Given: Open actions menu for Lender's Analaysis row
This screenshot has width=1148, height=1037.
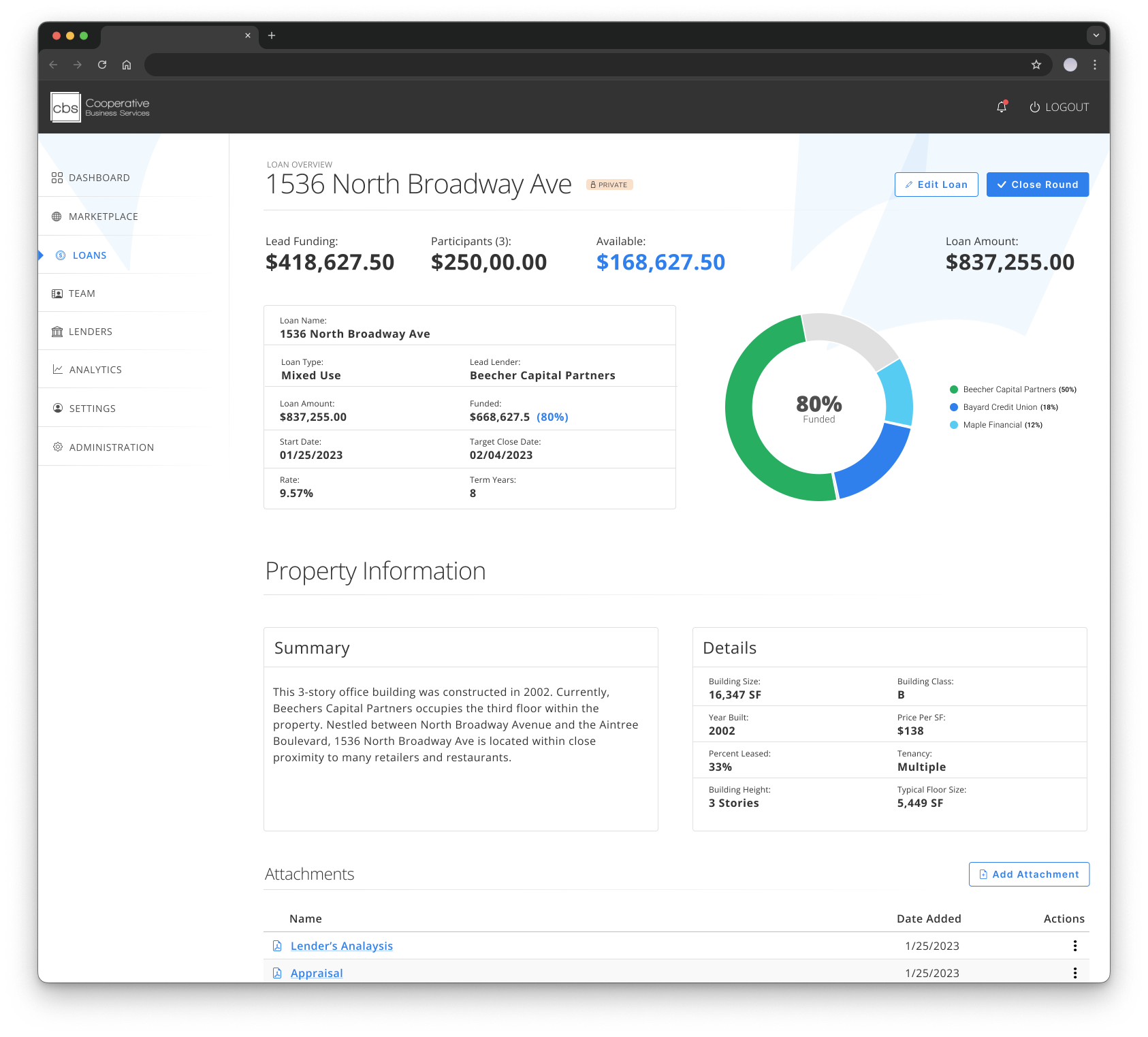Looking at the screenshot, I should tap(1075, 946).
